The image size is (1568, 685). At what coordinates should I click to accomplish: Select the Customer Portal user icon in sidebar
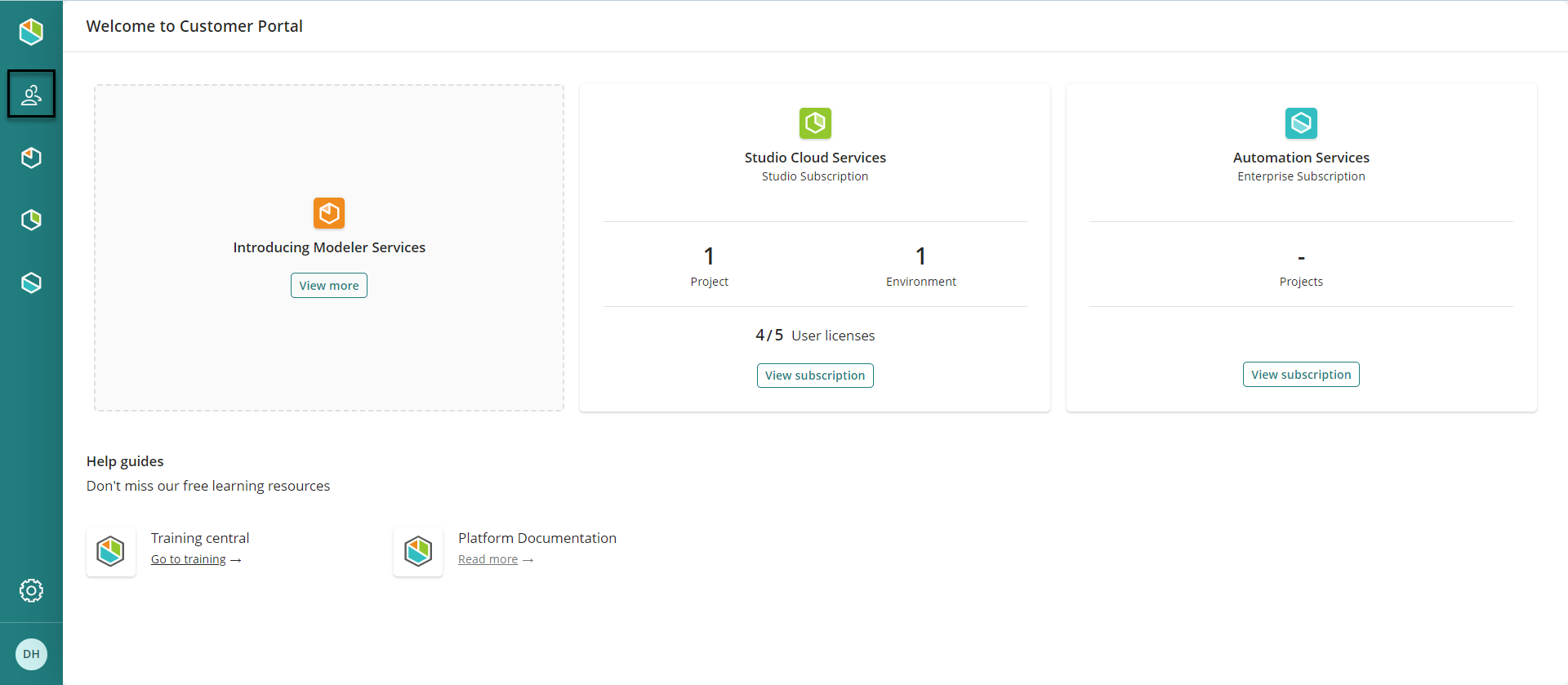tap(31, 95)
